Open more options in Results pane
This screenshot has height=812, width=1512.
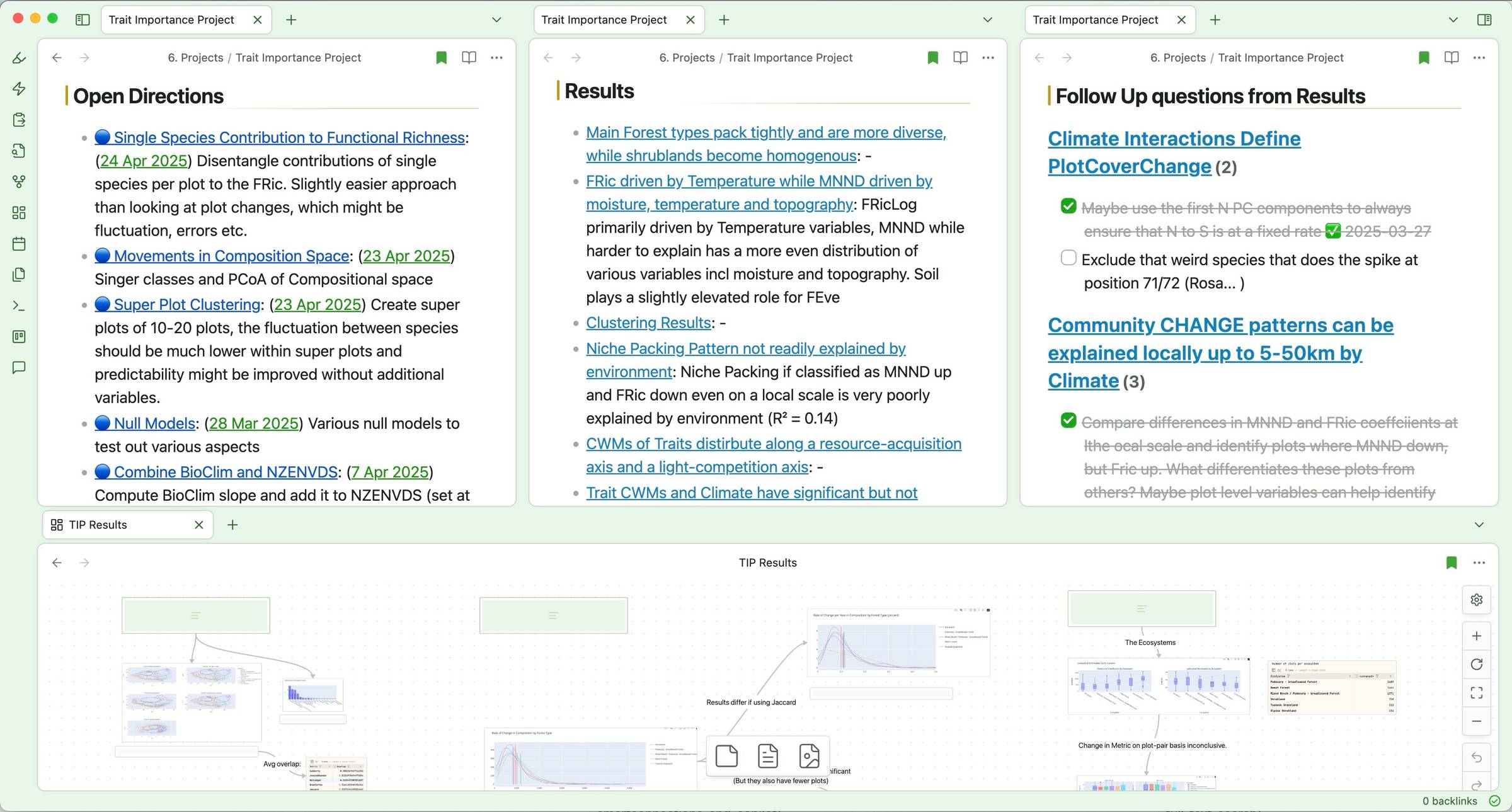pyautogui.click(x=988, y=57)
